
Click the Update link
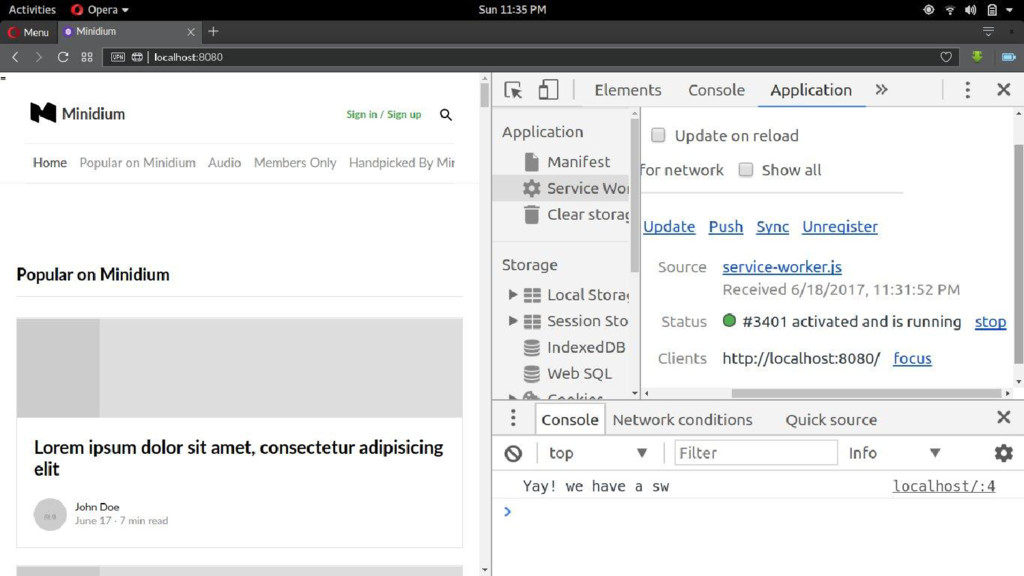pos(669,227)
